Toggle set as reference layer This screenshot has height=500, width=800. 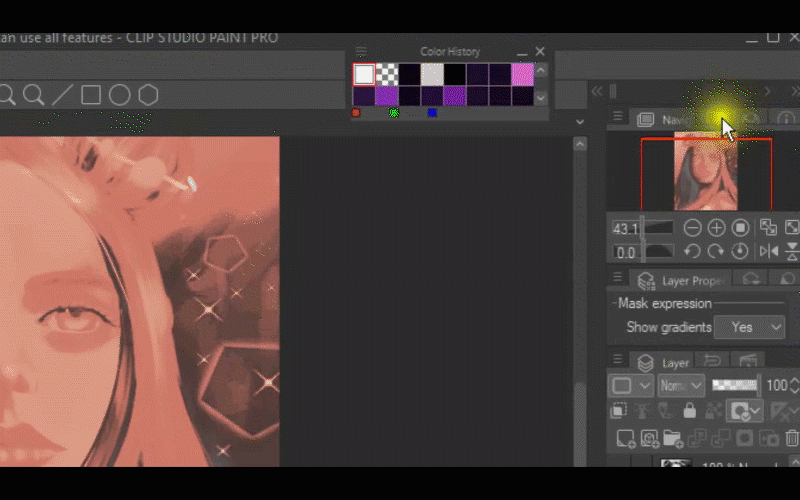(x=642, y=410)
